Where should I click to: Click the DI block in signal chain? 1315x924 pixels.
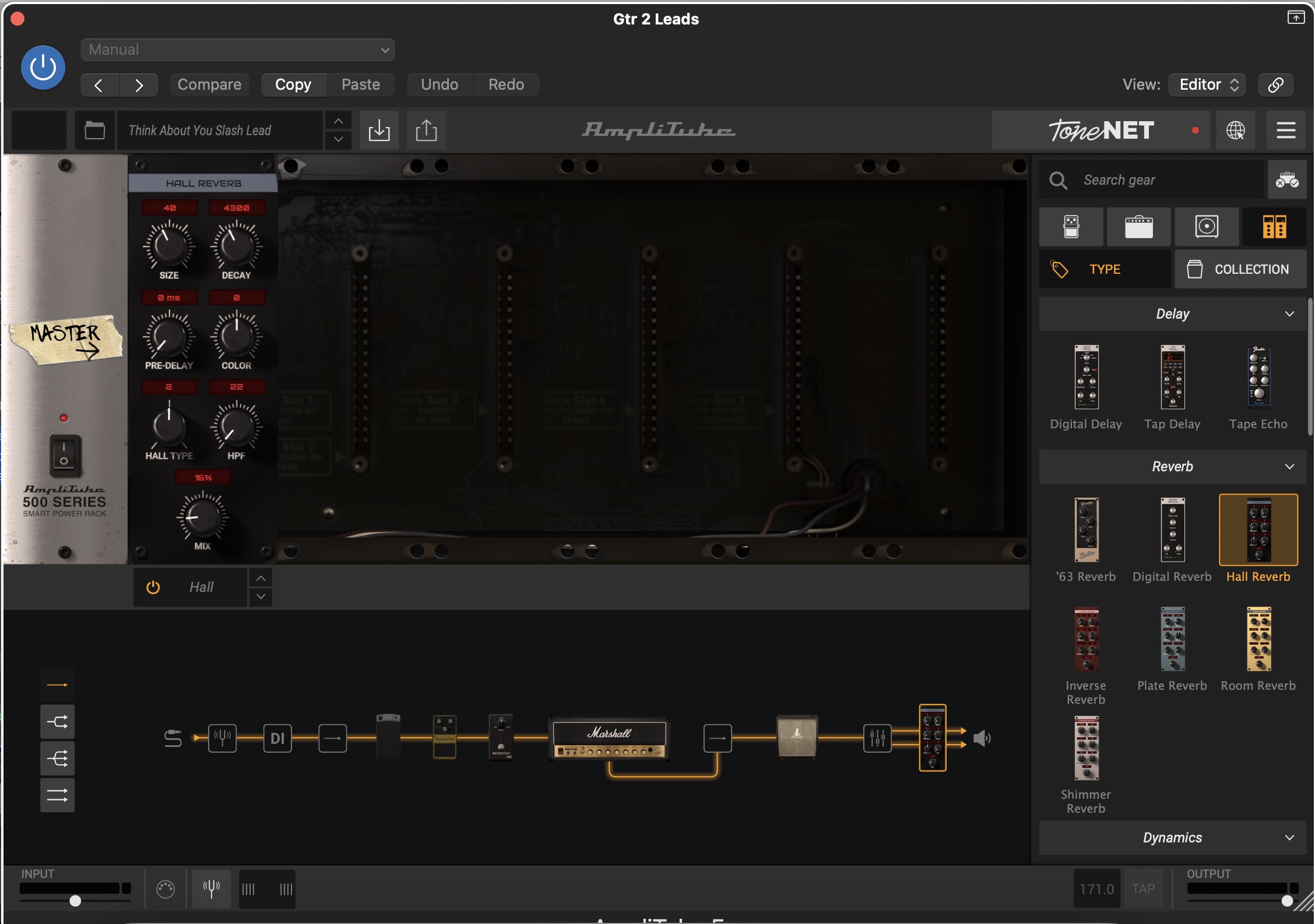[277, 738]
